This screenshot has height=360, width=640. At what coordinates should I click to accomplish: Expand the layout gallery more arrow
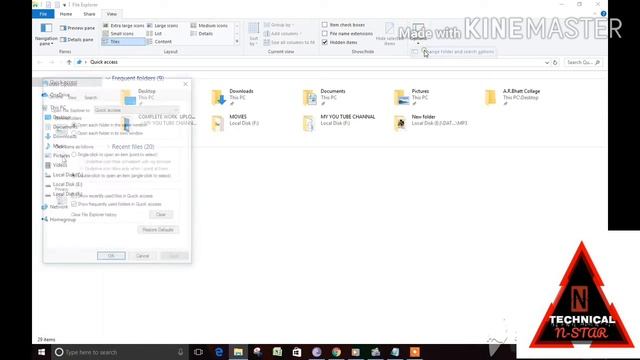click(237, 42)
